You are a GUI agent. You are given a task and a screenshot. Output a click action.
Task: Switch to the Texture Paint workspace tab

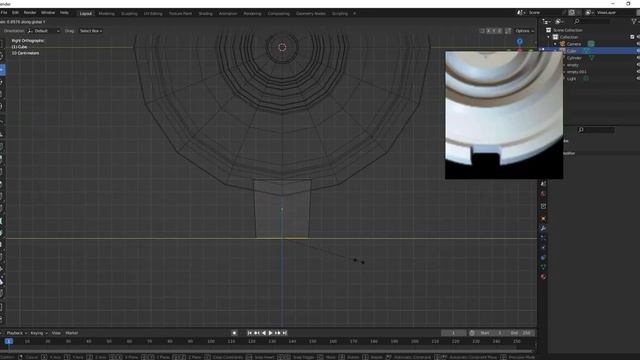pos(180,13)
